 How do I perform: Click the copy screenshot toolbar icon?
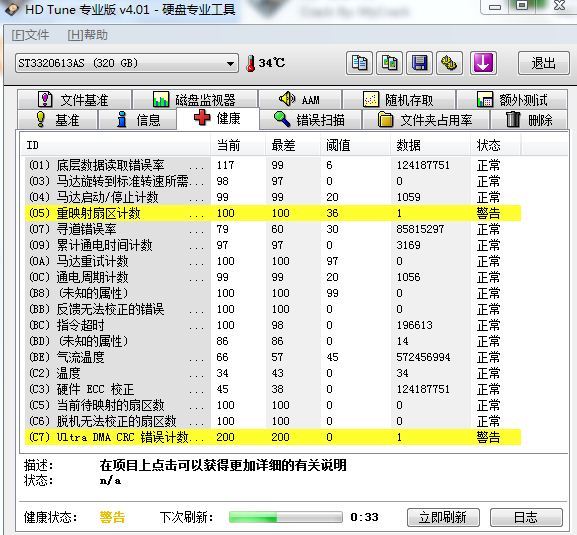pyautogui.click(x=389, y=63)
